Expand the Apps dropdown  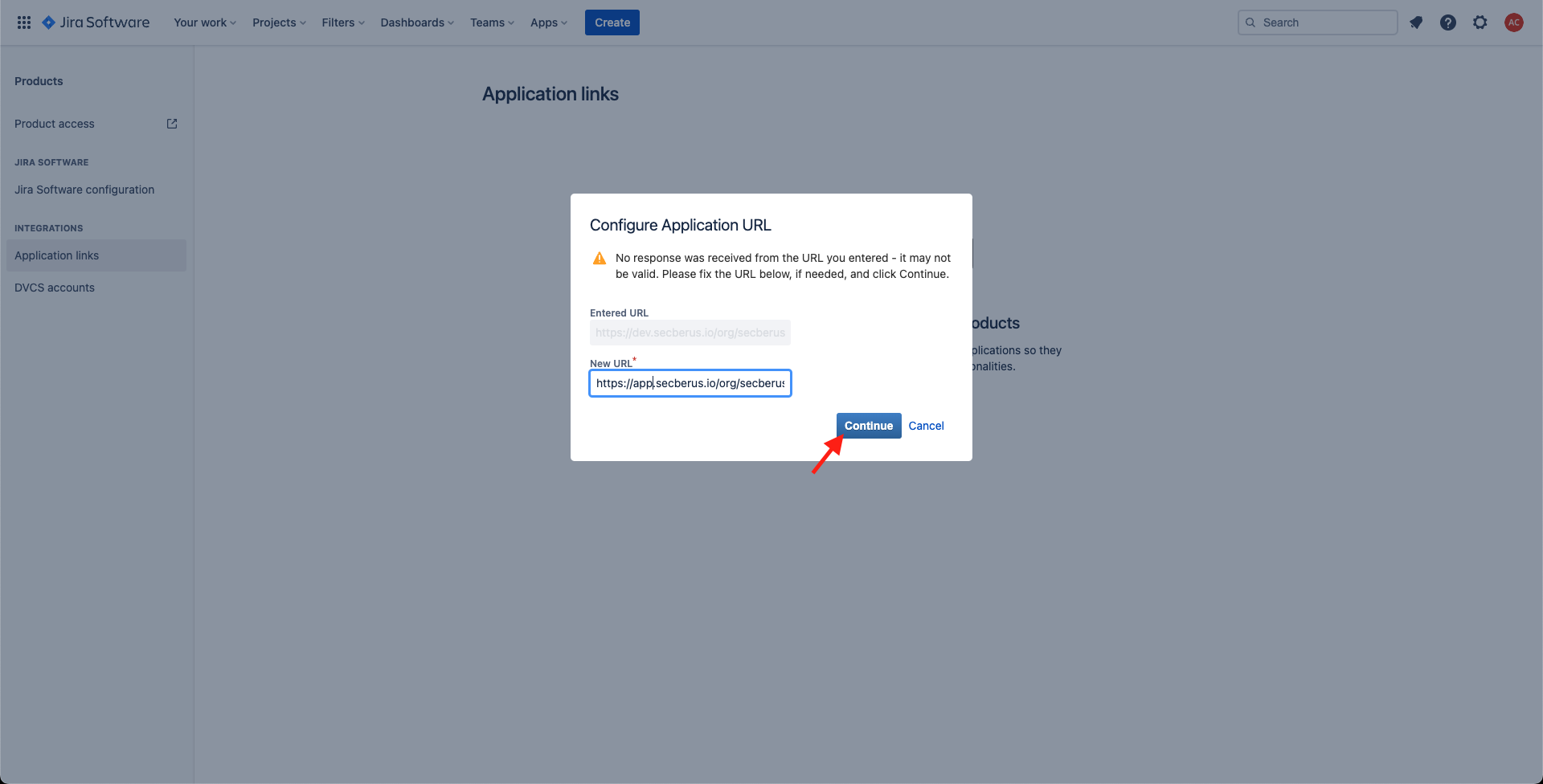coord(549,22)
